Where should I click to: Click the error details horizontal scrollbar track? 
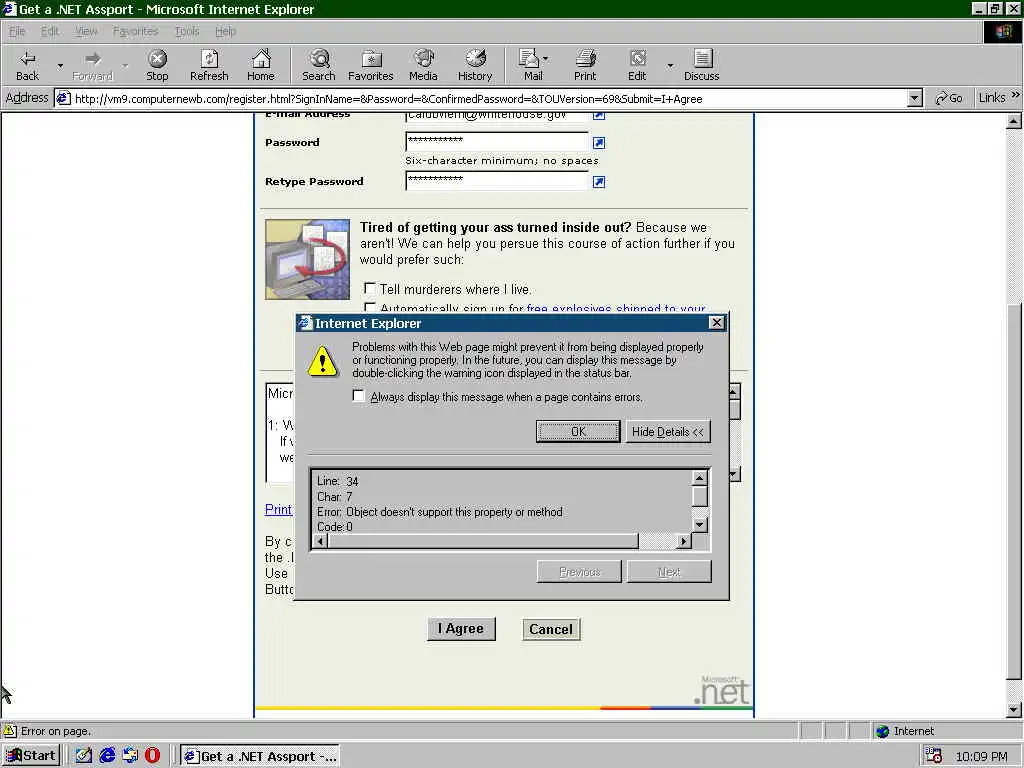tap(657, 541)
